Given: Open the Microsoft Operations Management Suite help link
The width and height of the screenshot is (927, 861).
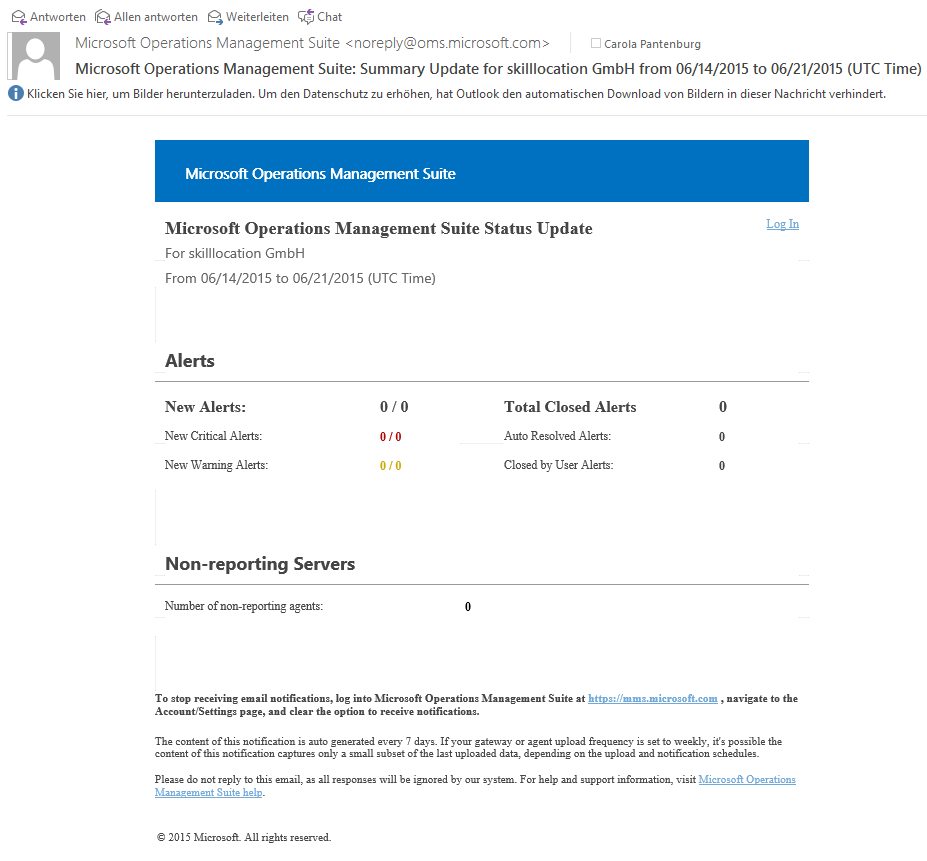Looking at the screenshot, I should (x=747, y=780).
